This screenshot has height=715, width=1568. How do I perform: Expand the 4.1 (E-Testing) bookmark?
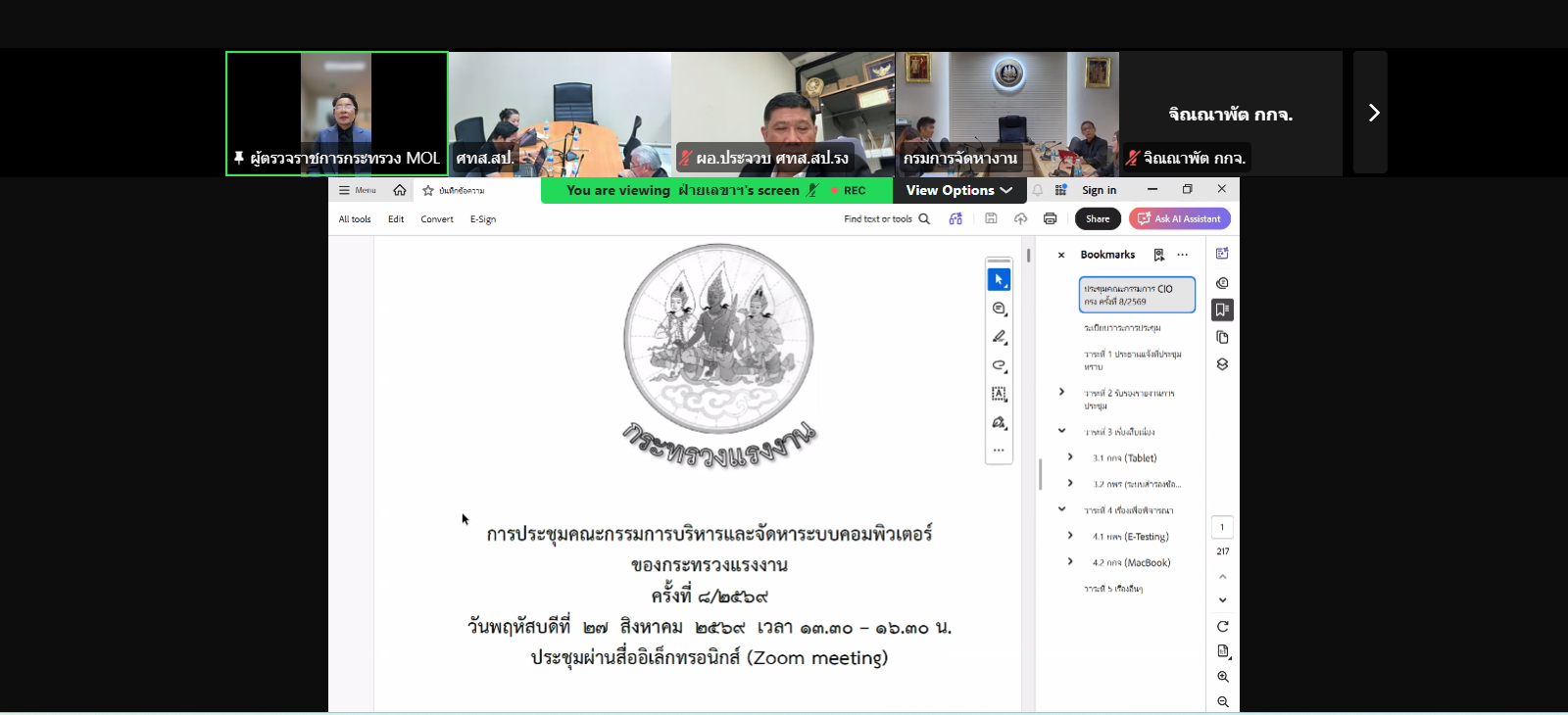1070,536
